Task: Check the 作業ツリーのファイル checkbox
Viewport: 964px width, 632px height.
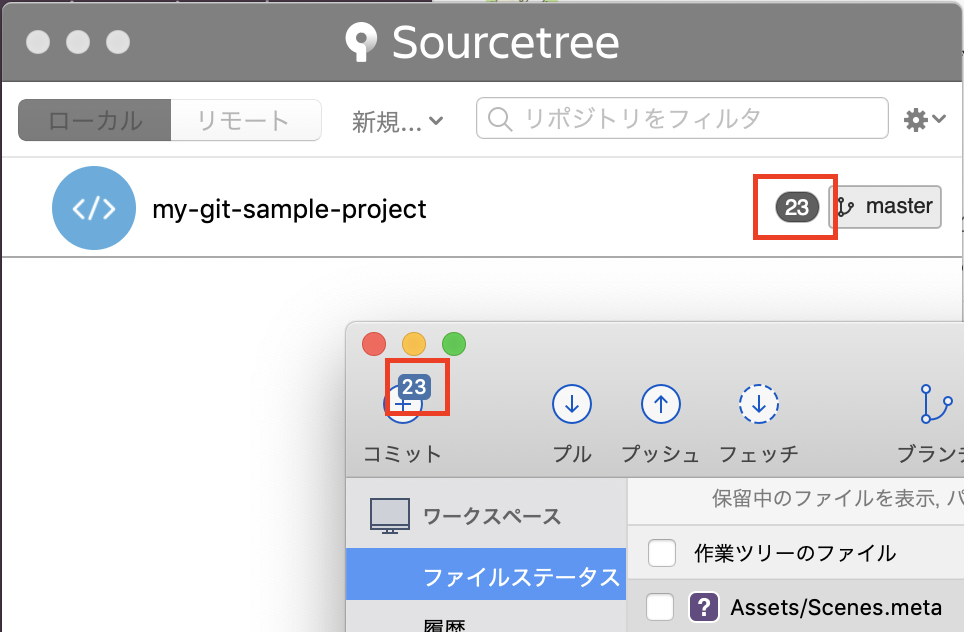Action: [x=662, y=553]
